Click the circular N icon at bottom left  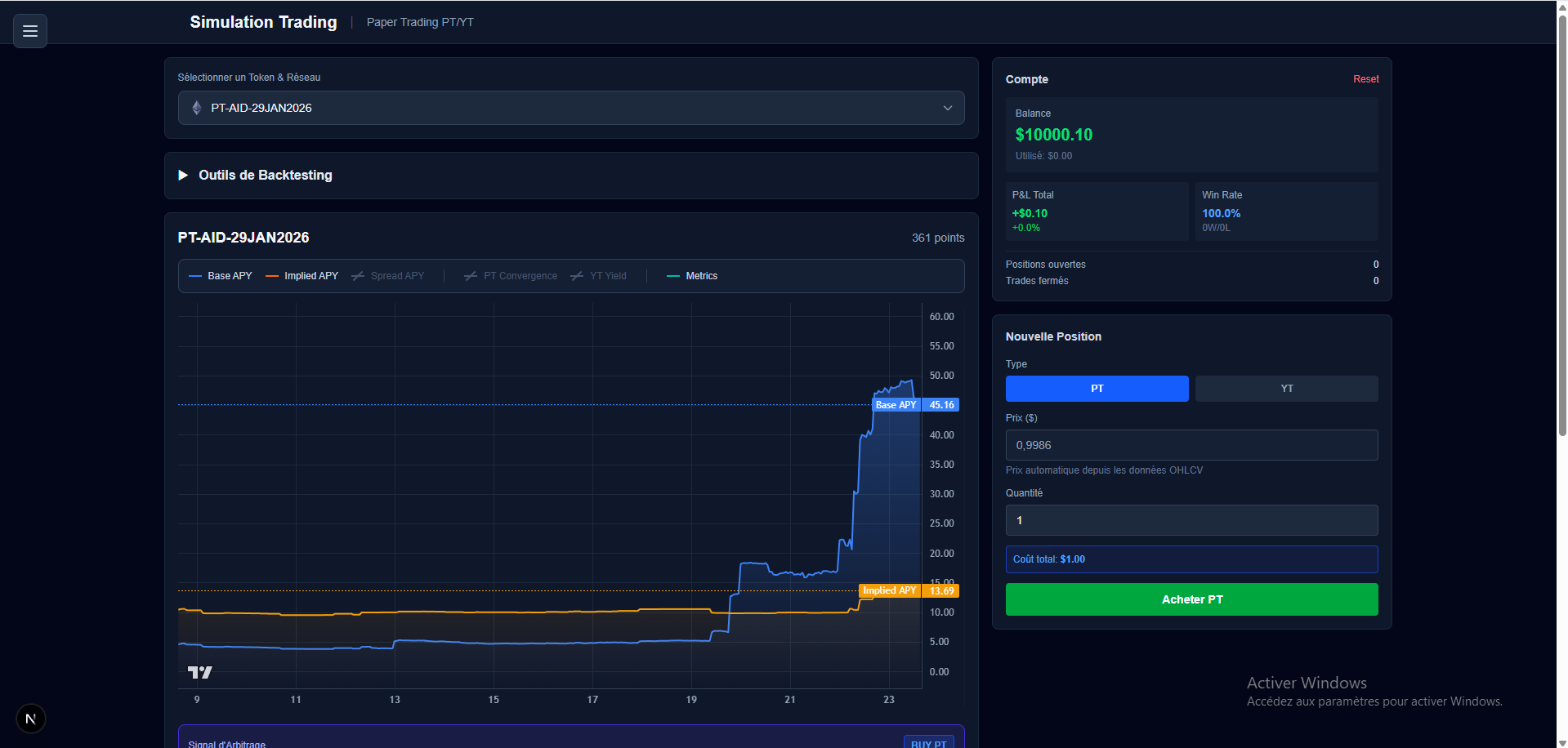pos(30,719)
